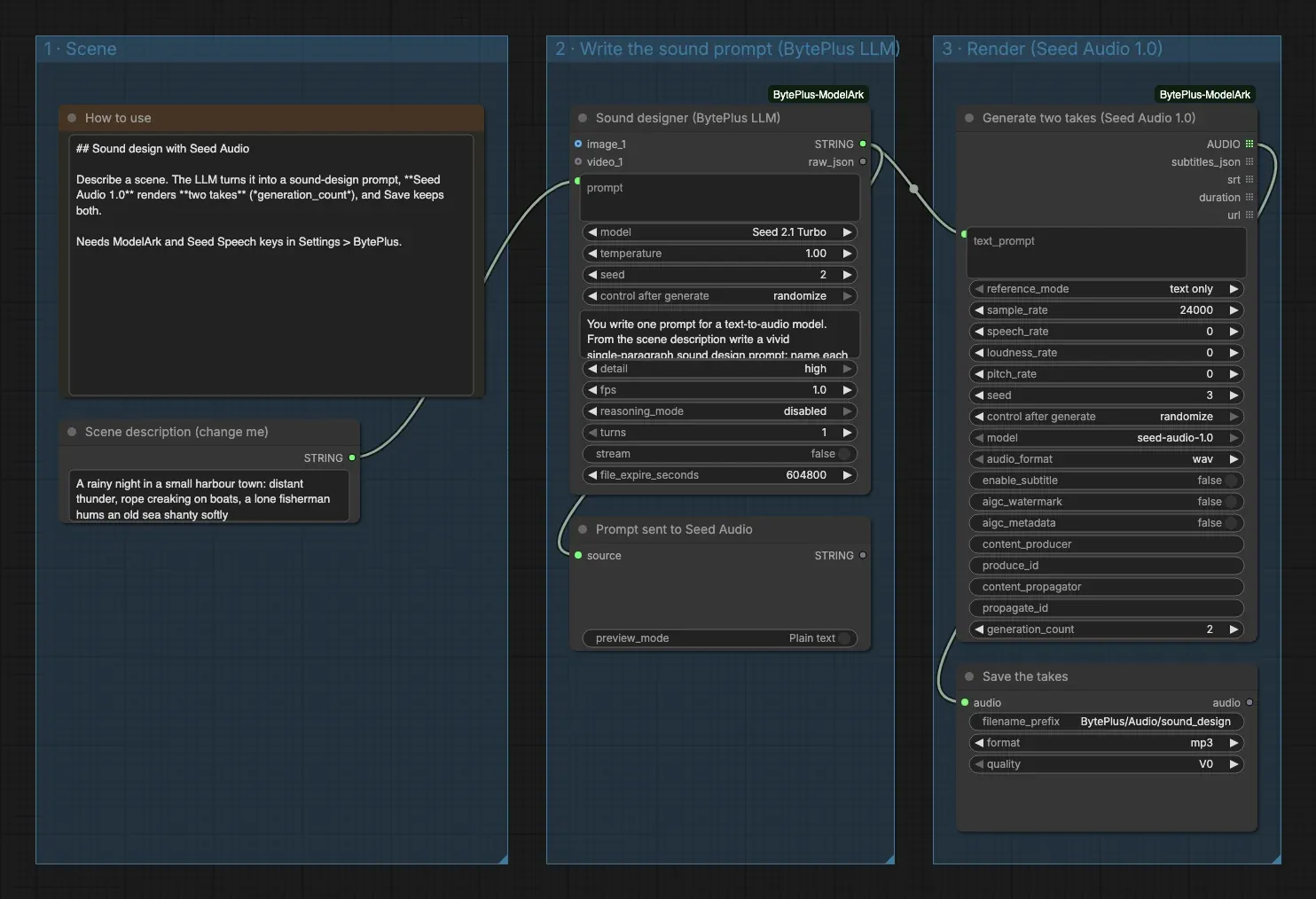
Task: Open the reference_mode dropdown
Action: click(x=1107, y=289)
